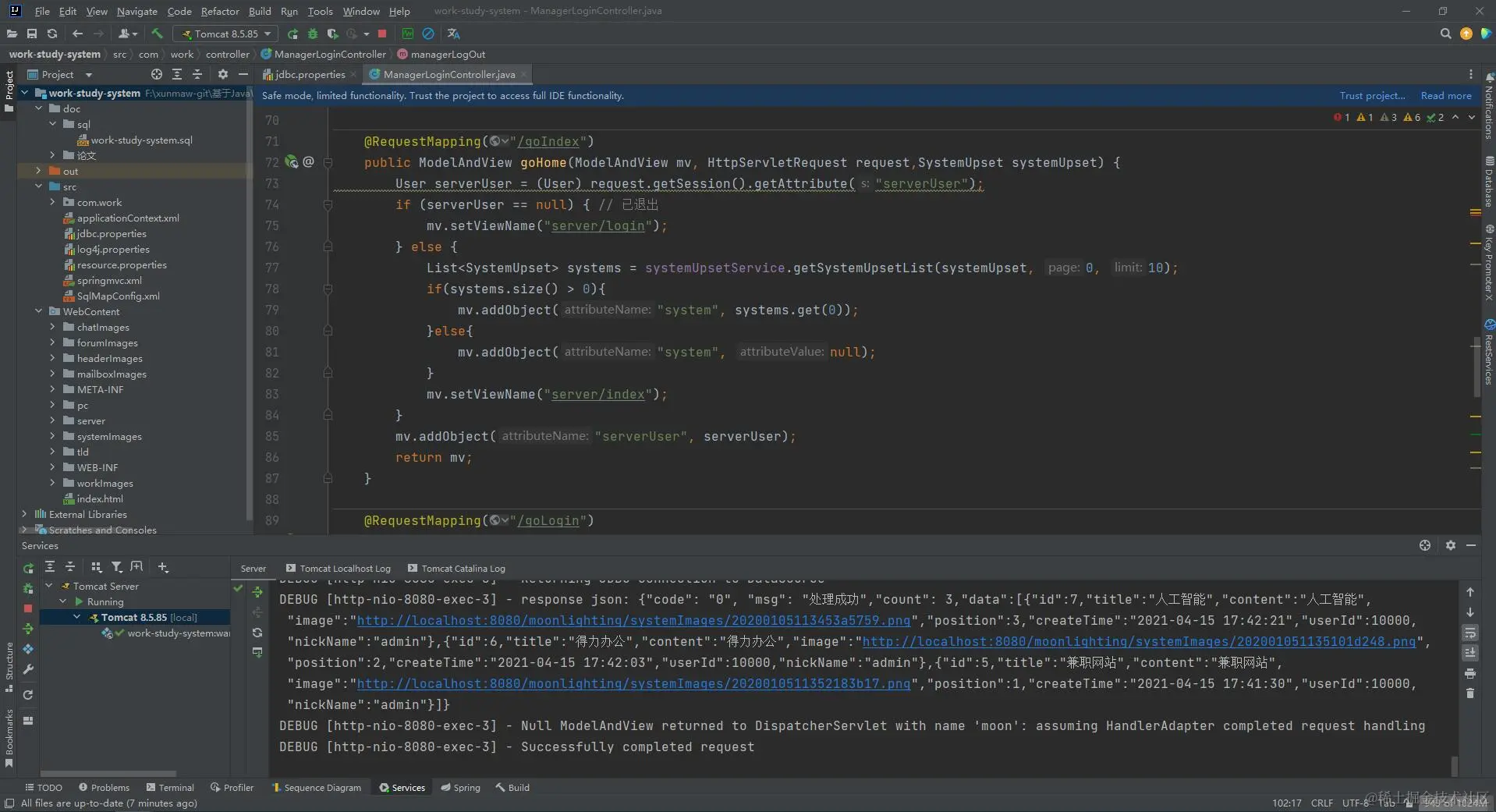Viewport: 1496px width, 812px height.
Task: Collapse the Tomcat Server node in Services
Action: pos(49,586)
